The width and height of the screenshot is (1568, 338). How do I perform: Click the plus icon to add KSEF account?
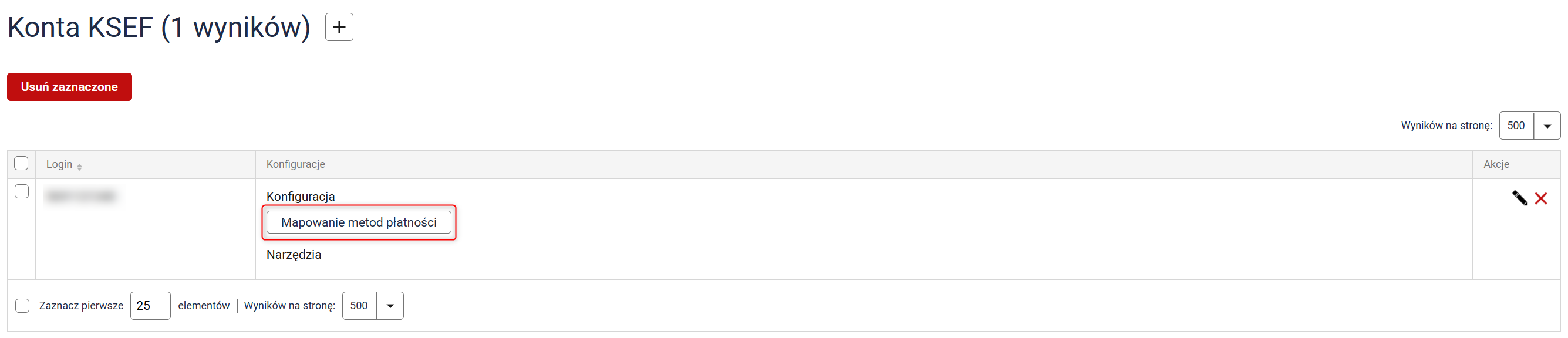pyautogui.click(x=339, y=28)
